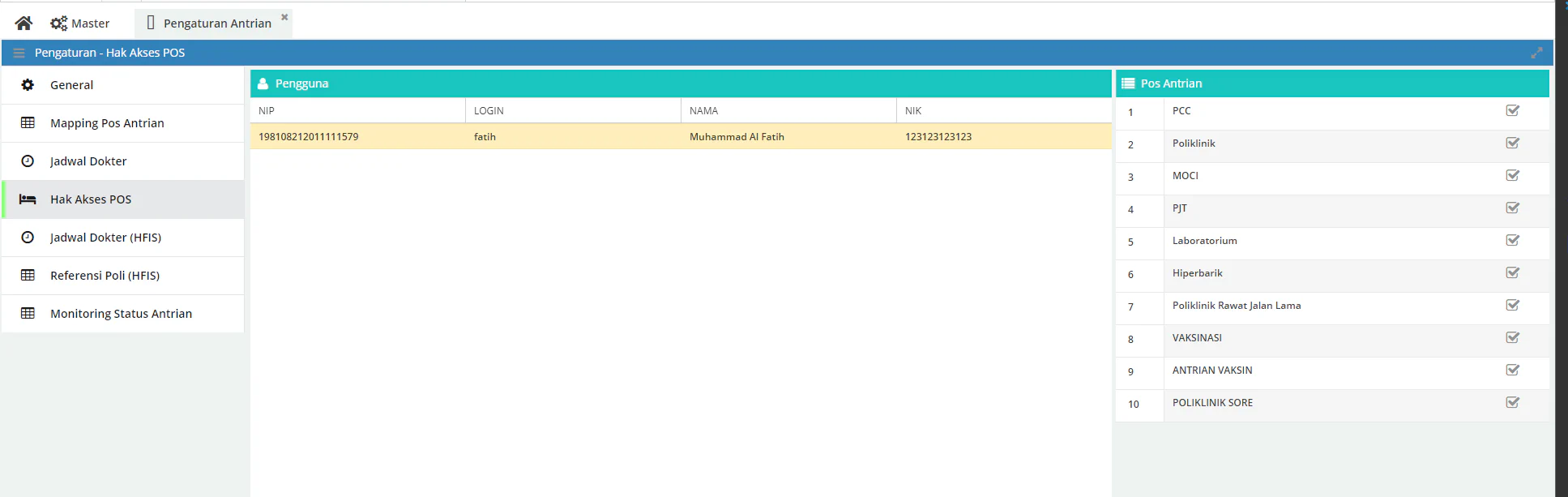1568x497 pixels.
Task: Sort by NAMA column header
Action: [x=788, y=111]
